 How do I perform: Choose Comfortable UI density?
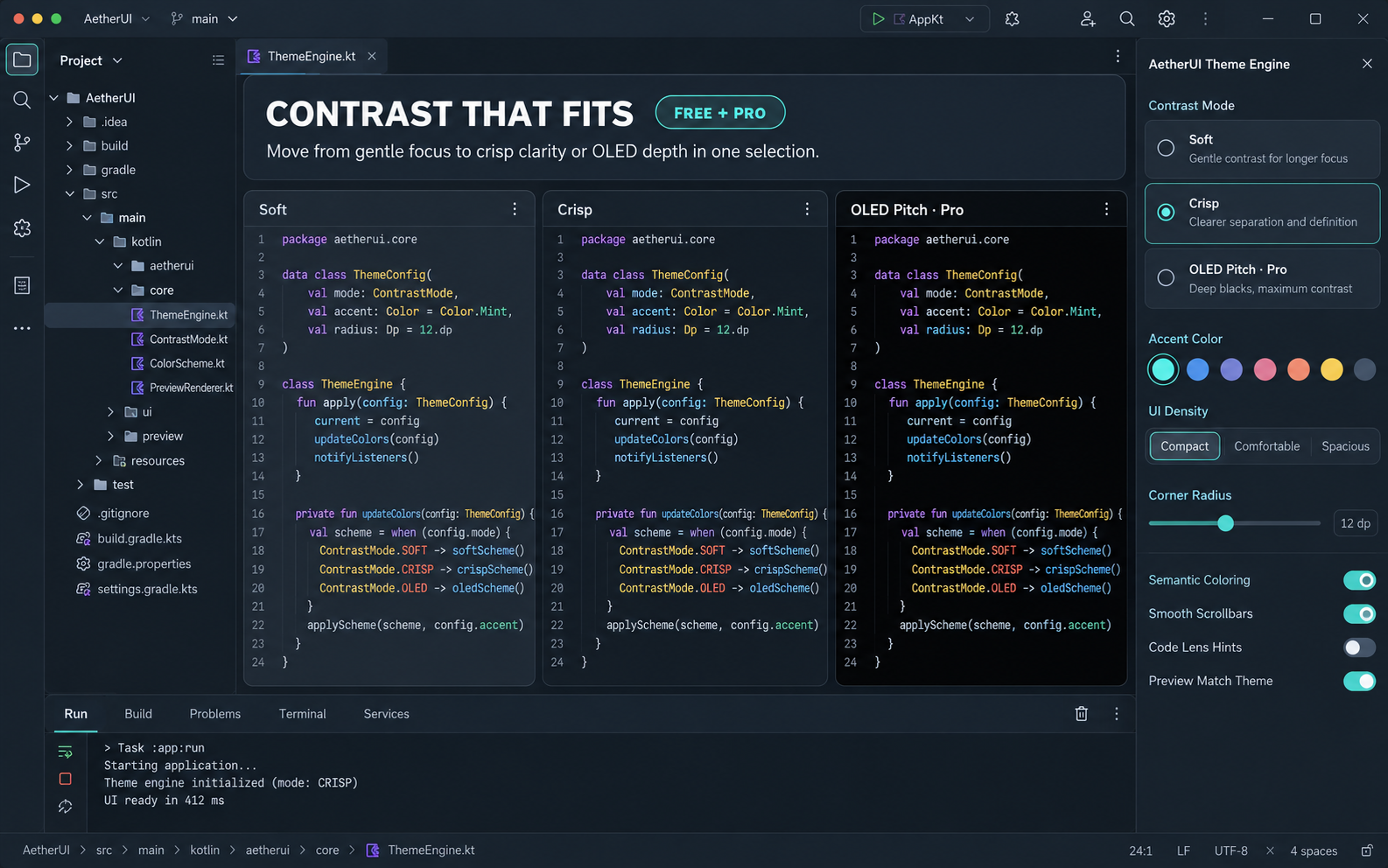[1266, 446]
